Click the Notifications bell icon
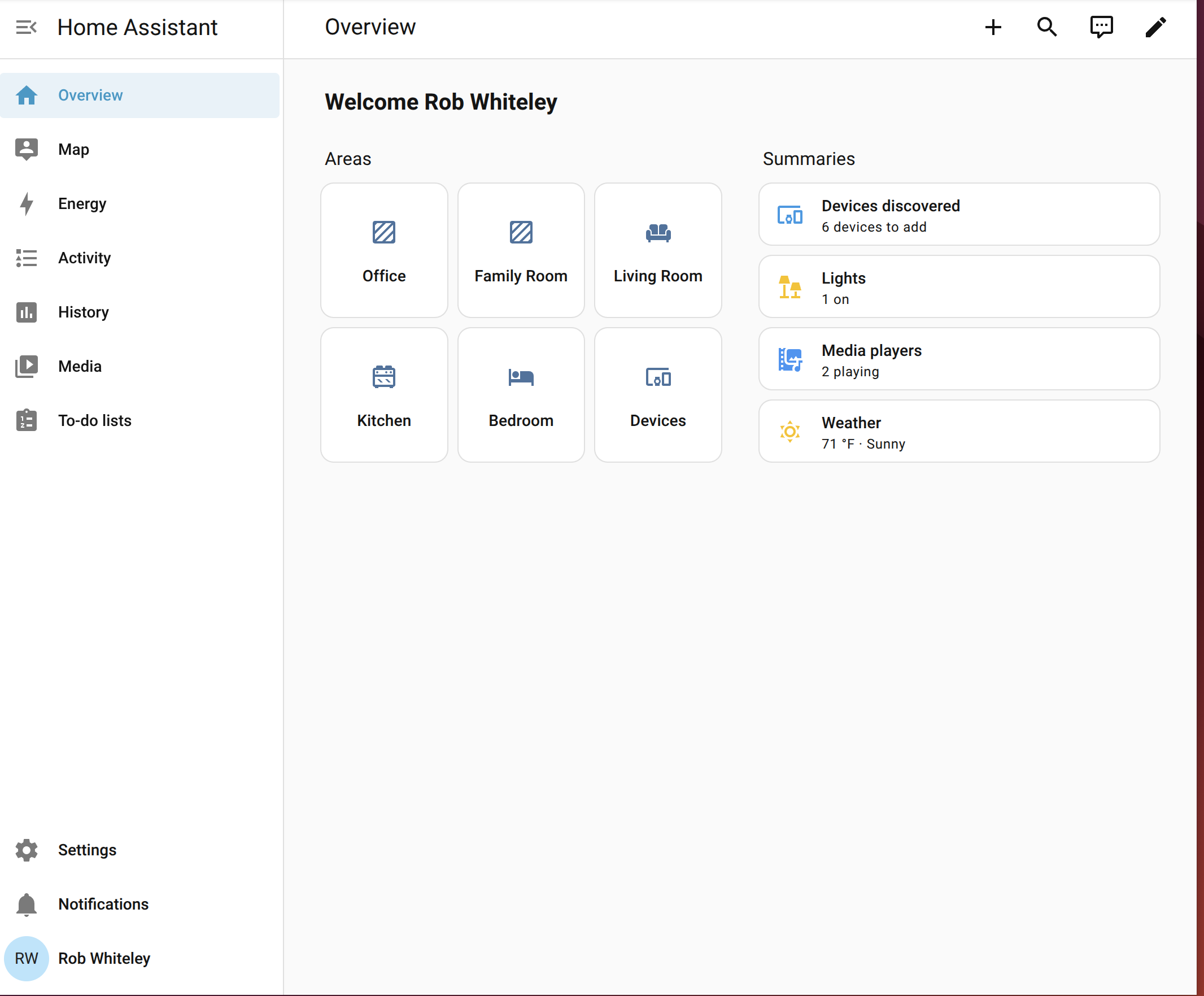1204x996 pixels. pos(27,904)
